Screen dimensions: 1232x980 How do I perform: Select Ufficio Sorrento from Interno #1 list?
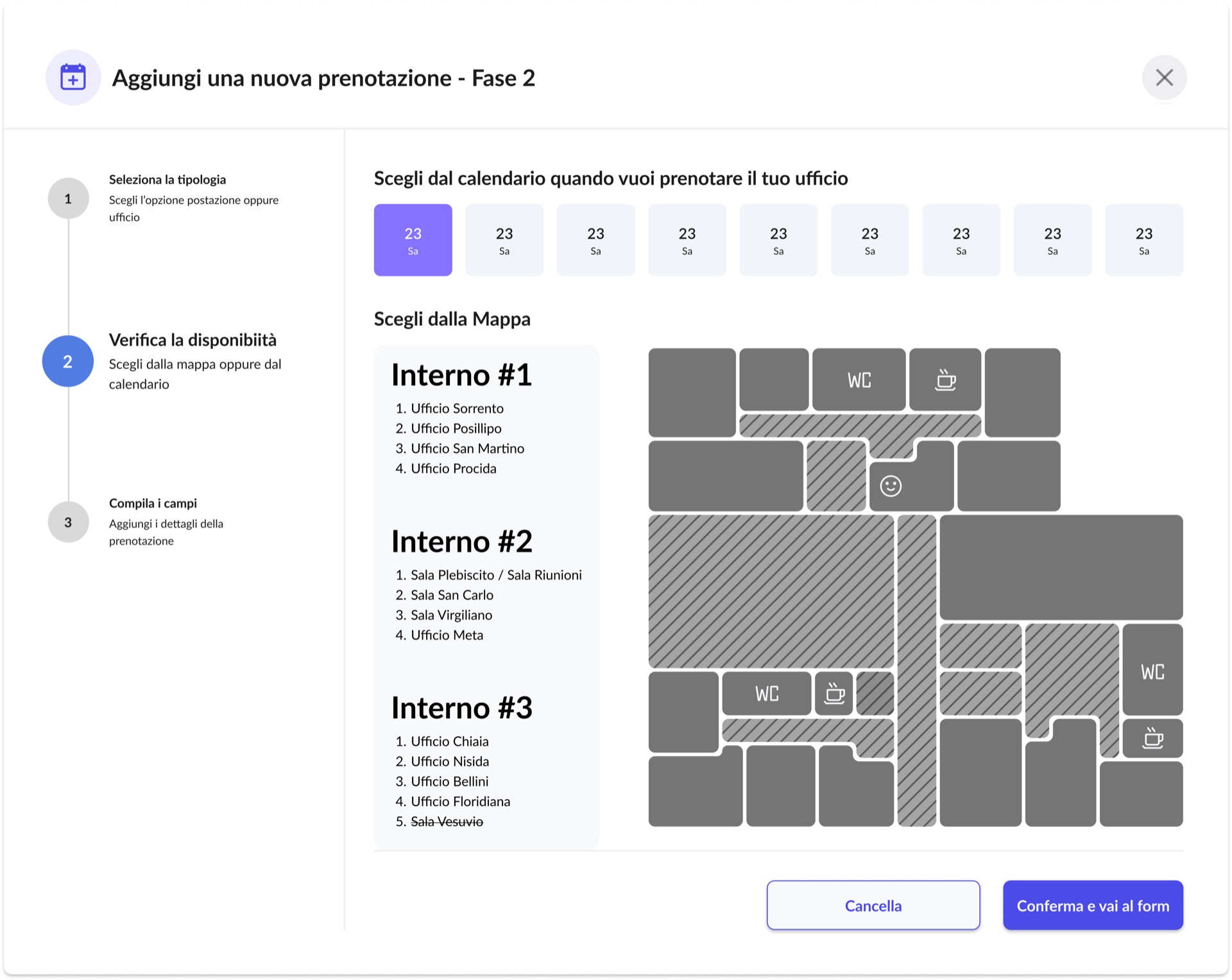pos(457,408)
